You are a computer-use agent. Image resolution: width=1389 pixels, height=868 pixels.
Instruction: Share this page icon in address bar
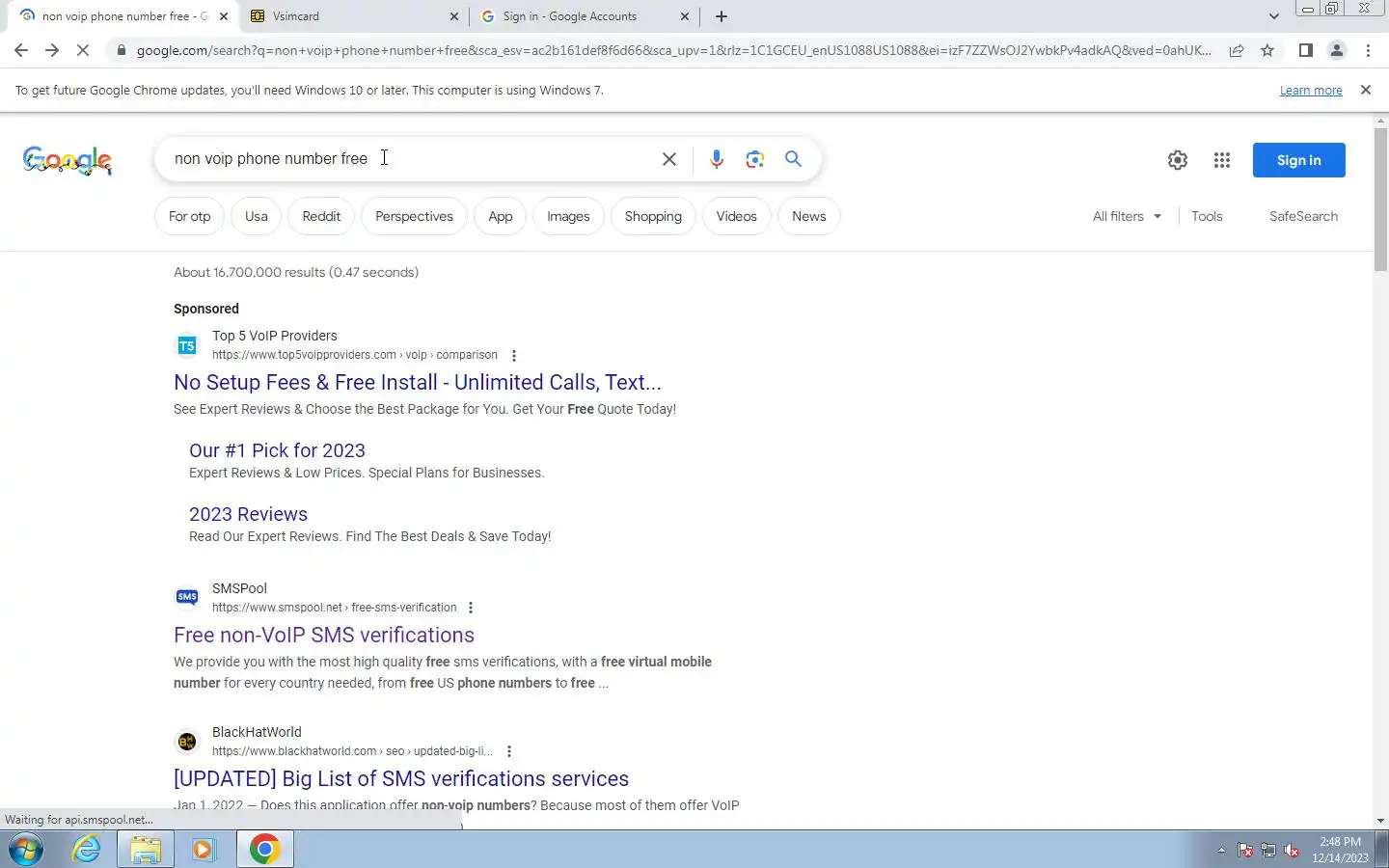[x=1236, y=50]
